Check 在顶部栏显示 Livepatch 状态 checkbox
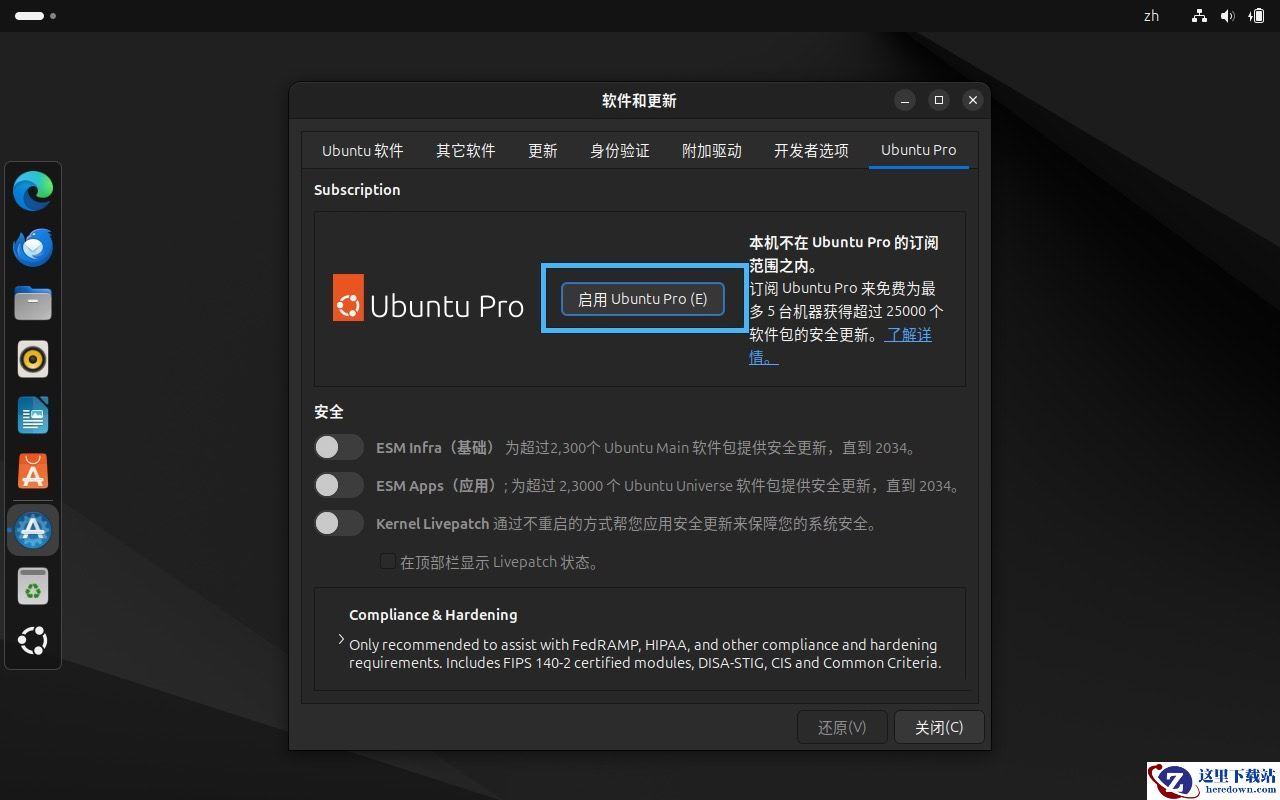The height and width of the screenshot is (800, 1280). 387,562
